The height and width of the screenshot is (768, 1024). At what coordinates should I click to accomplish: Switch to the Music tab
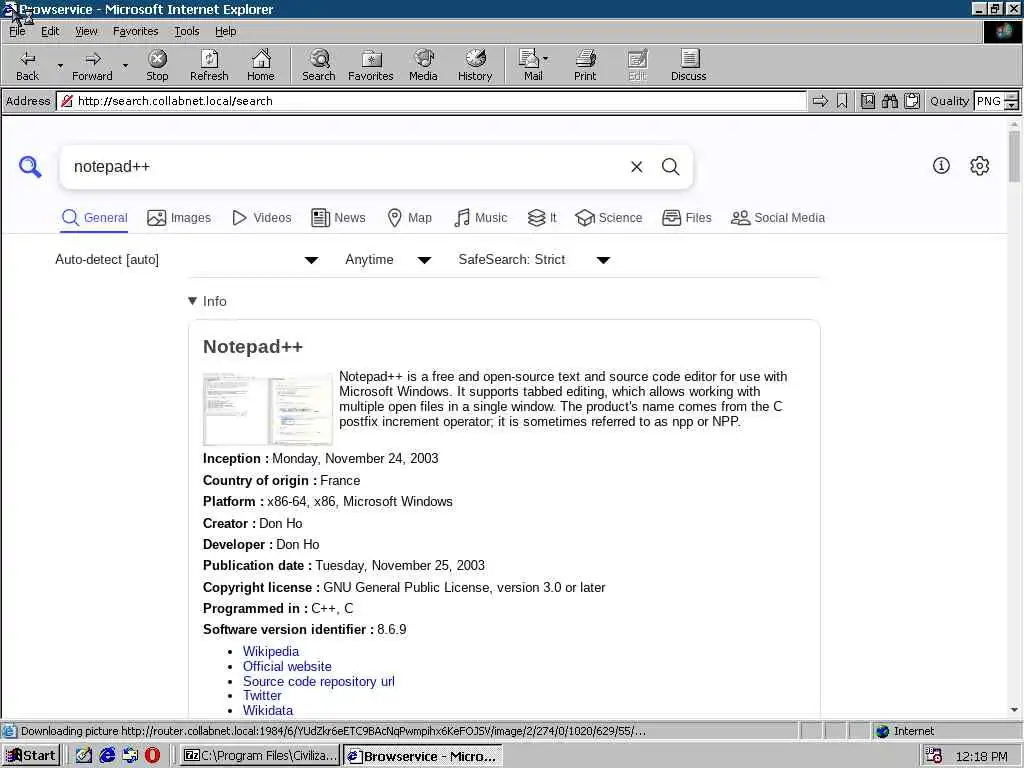(x=480, y=217)
